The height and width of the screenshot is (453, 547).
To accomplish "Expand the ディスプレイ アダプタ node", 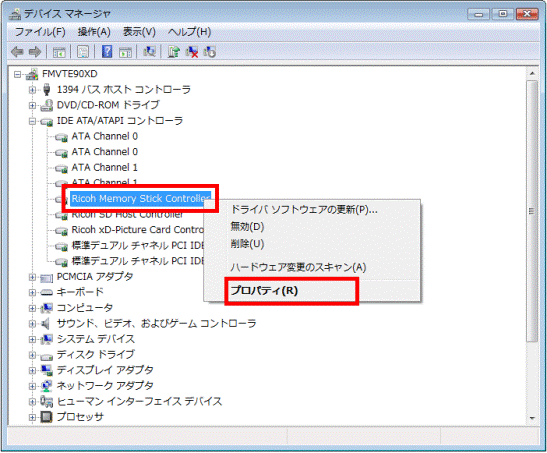I will (32, 370).
